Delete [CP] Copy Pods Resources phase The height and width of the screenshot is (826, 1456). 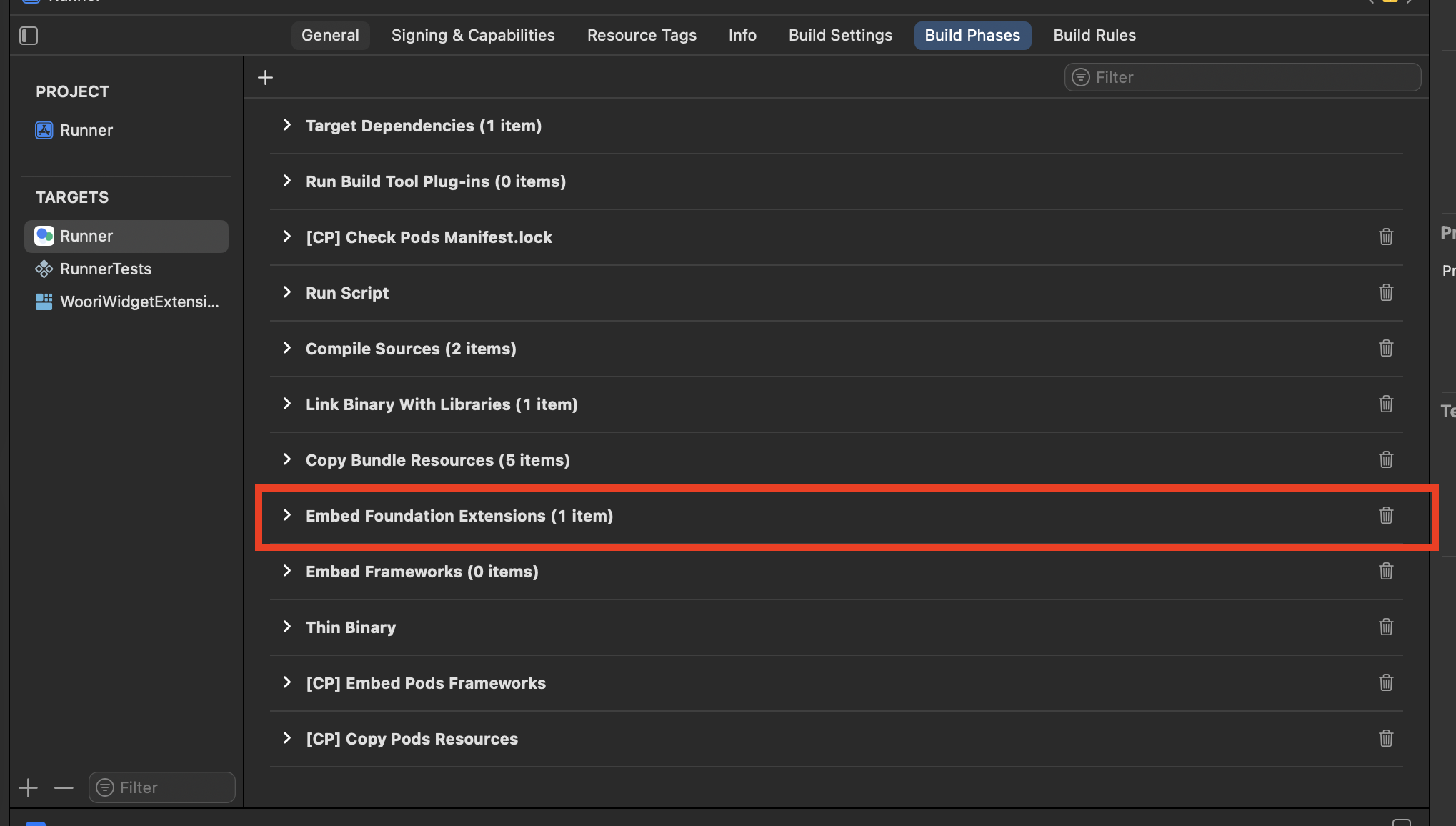pyautogui.click(x=1385, y=738)
